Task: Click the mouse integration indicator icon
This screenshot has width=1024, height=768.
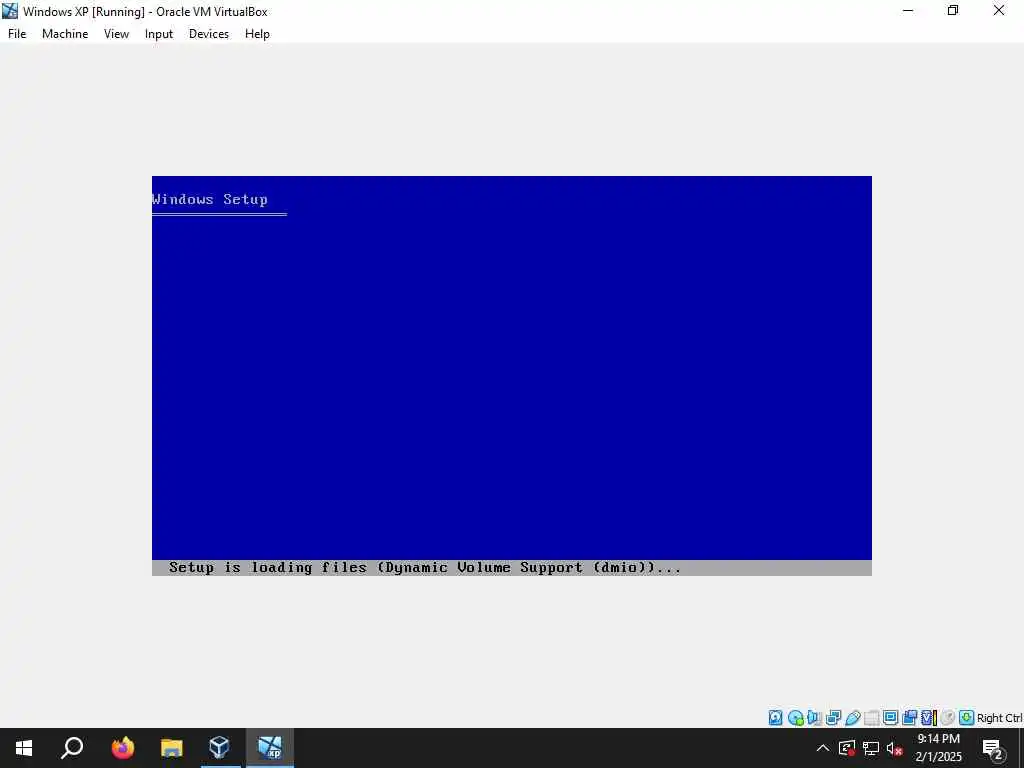Action: [x=948, y=718]
